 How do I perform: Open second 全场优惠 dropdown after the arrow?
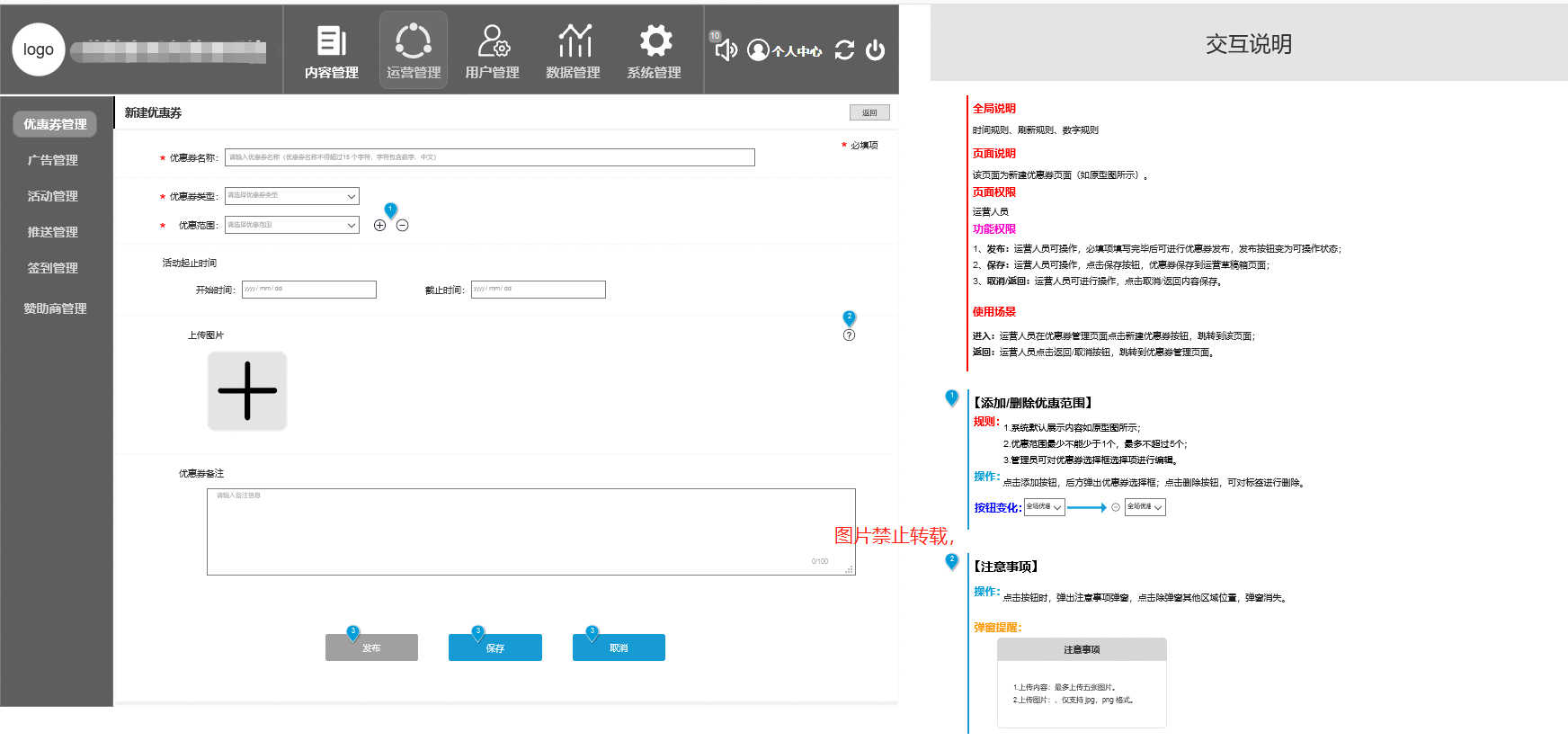click(x=1145, y=507)
